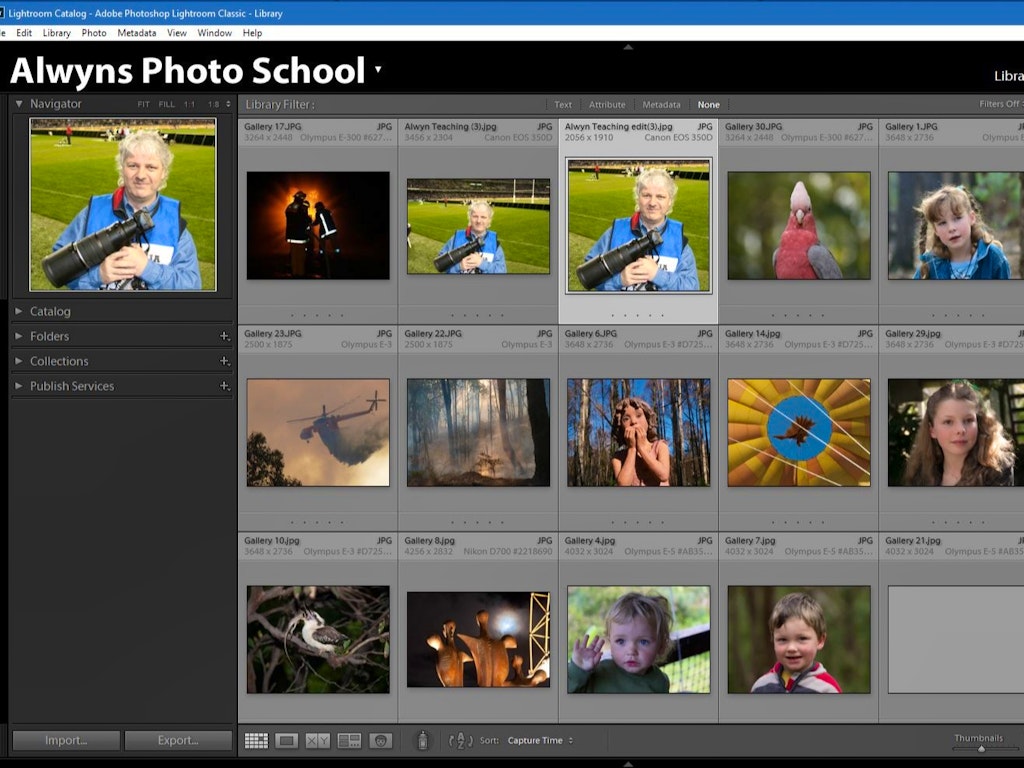Create collection using Collections plus icon

(224, 361)
